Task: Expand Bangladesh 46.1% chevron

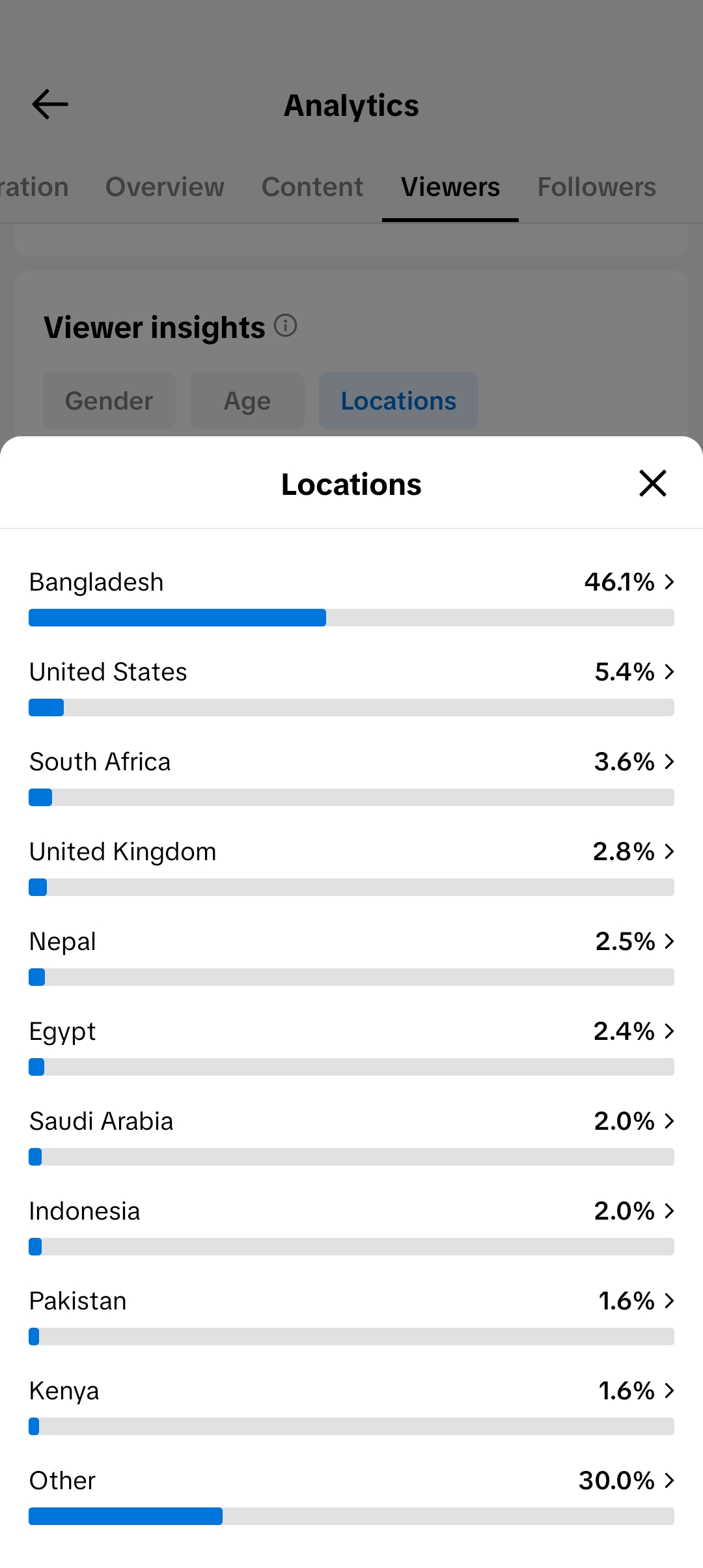Action: tap(669, 581)
